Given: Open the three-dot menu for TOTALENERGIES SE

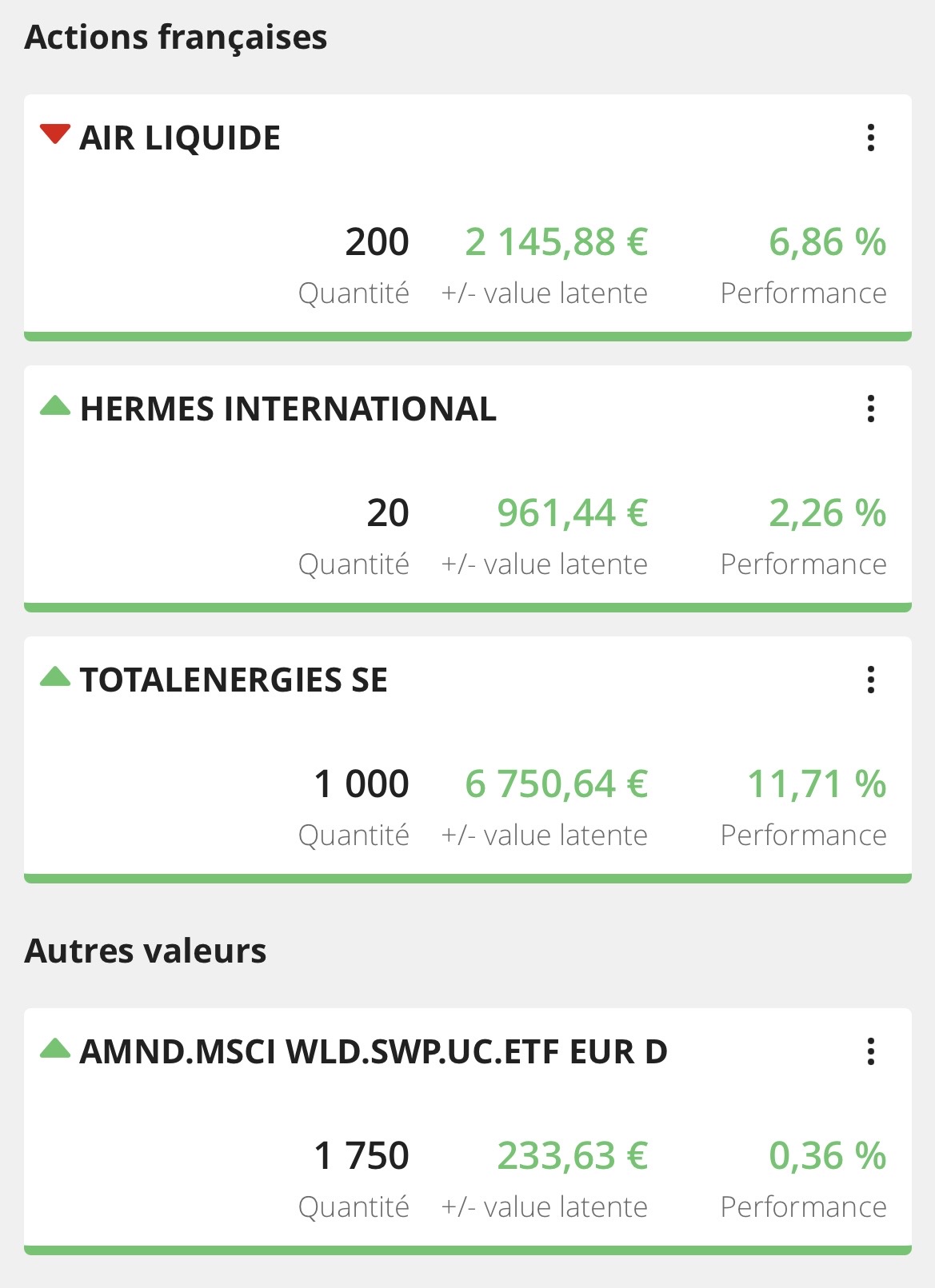Looking at the screenshot, I should pos(871,680).
